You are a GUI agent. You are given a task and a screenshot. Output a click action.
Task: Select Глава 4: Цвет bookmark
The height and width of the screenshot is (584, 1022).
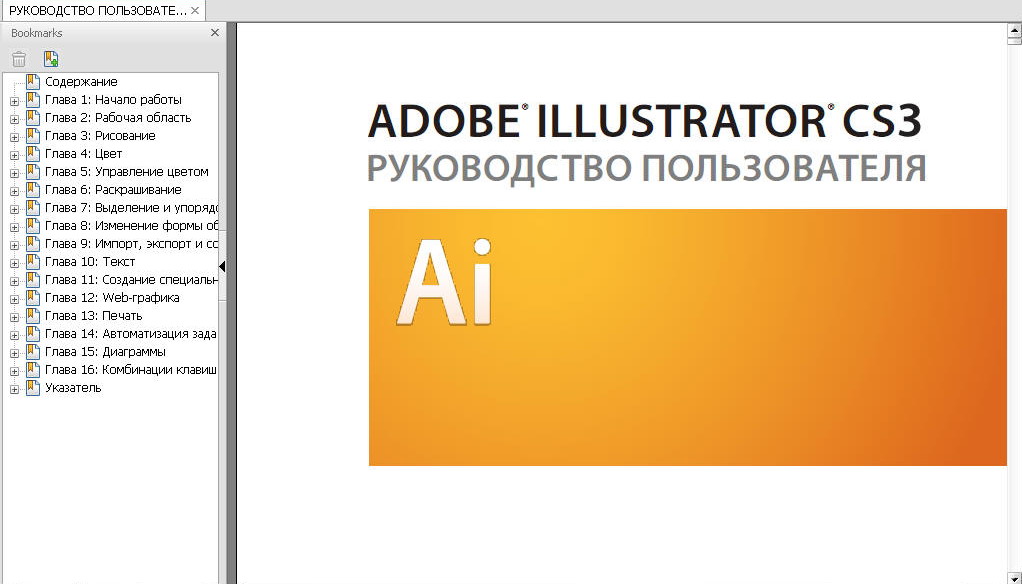click(83, 154)
